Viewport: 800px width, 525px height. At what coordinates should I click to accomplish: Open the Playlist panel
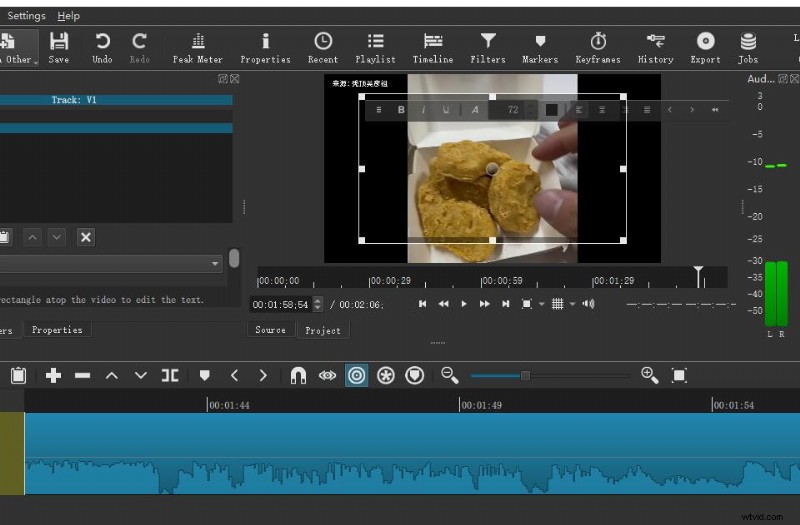pyautogui.click(x=375, y=48)
